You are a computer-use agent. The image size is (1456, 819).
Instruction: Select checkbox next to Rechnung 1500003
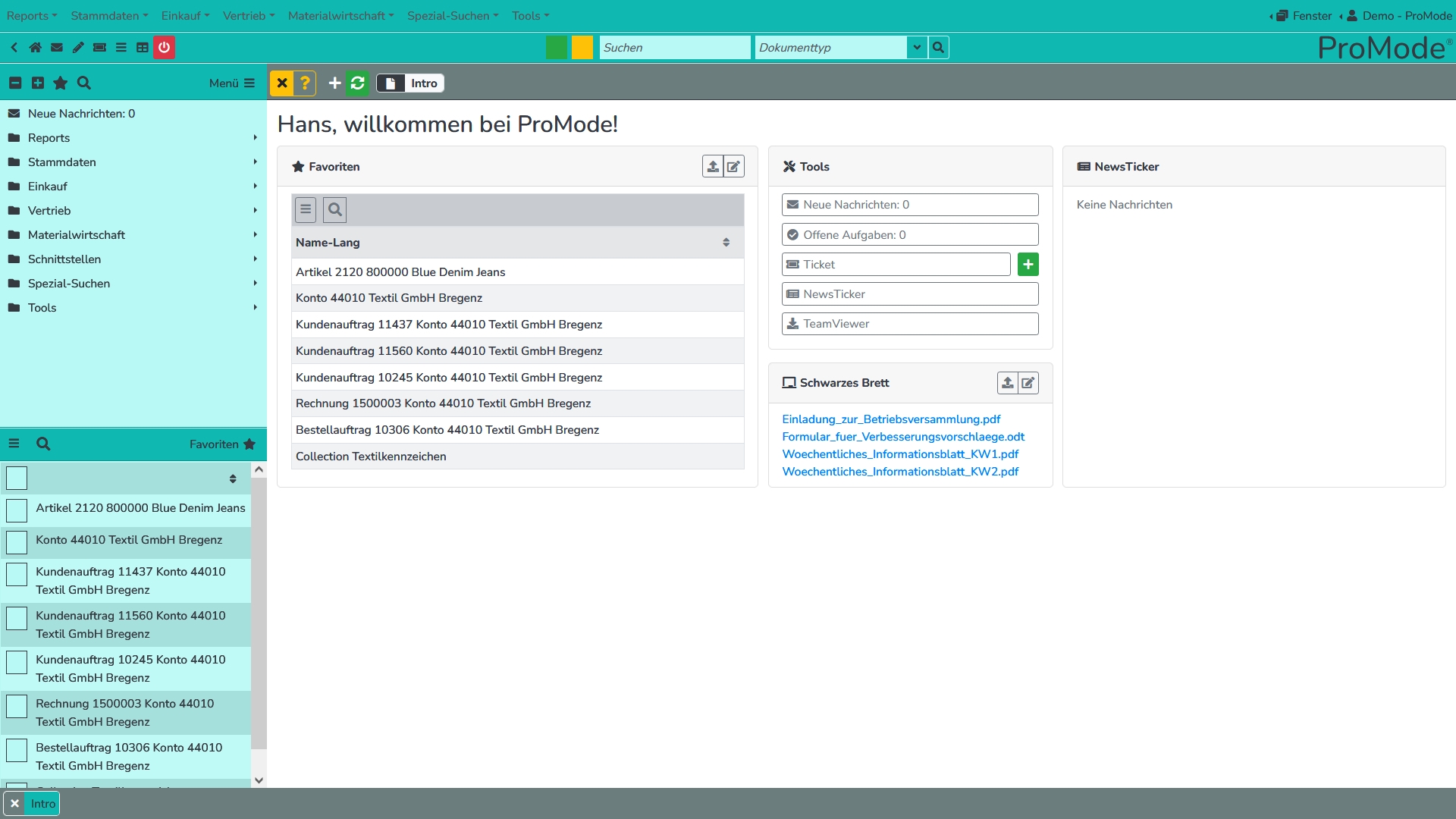click(17, 706)
